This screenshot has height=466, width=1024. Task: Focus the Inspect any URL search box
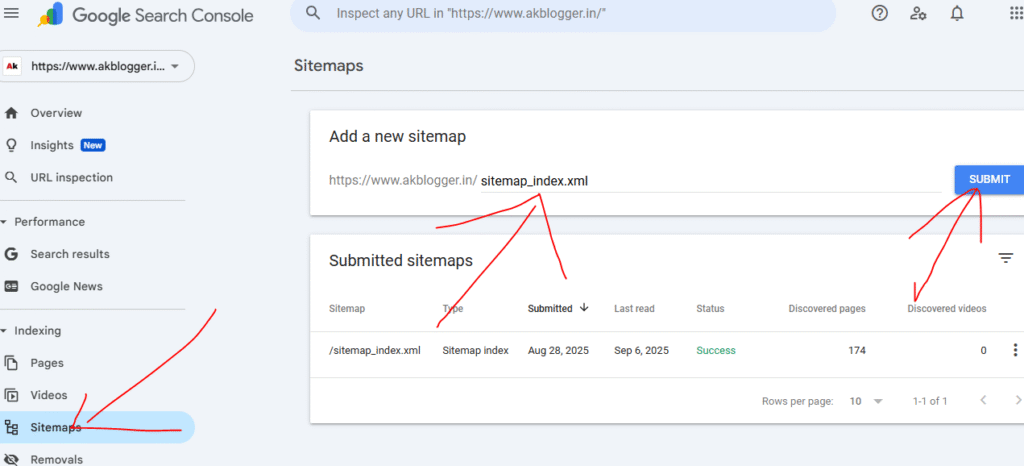[562, 13]
